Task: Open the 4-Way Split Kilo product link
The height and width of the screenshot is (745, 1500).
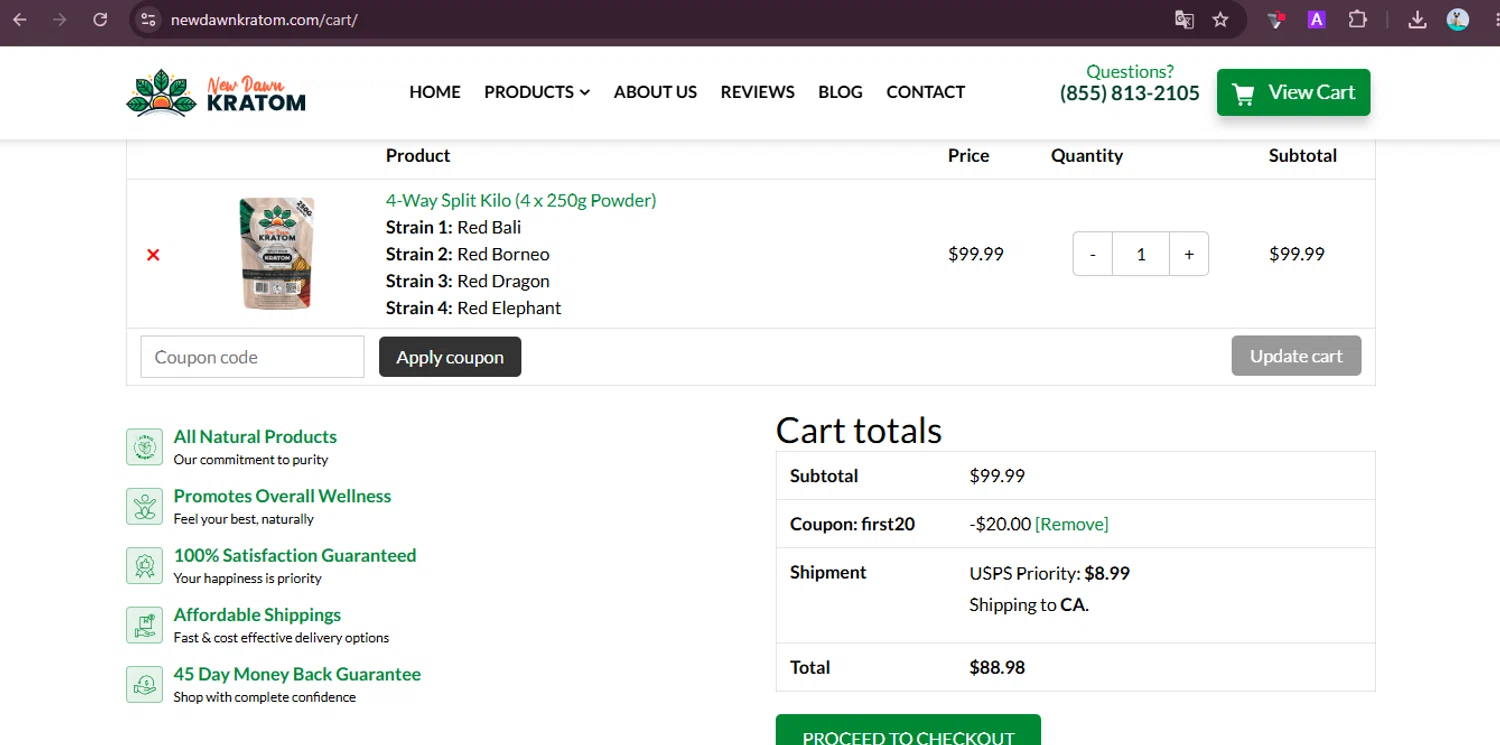Action: coord(521,200)
